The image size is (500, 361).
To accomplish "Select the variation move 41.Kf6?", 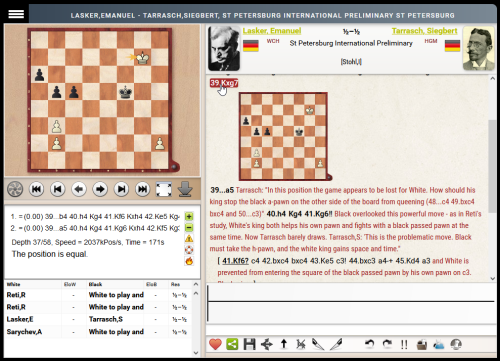I will coord(235,261).
